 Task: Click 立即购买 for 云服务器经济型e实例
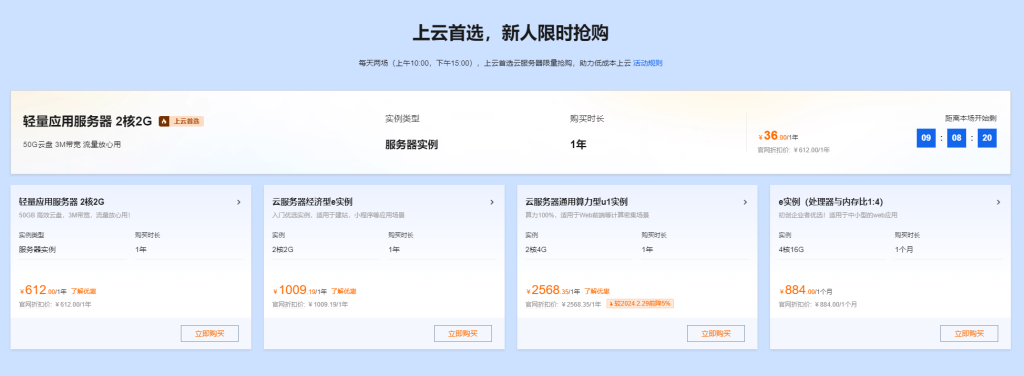click(462, 334)
